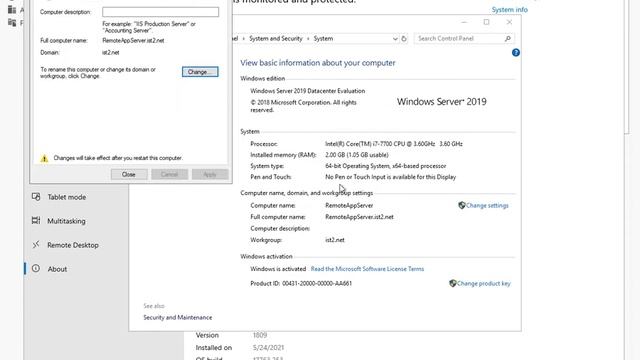Select Tablet mode in Settings sidebar
640x360 pixels.
(x=67, y=197)
